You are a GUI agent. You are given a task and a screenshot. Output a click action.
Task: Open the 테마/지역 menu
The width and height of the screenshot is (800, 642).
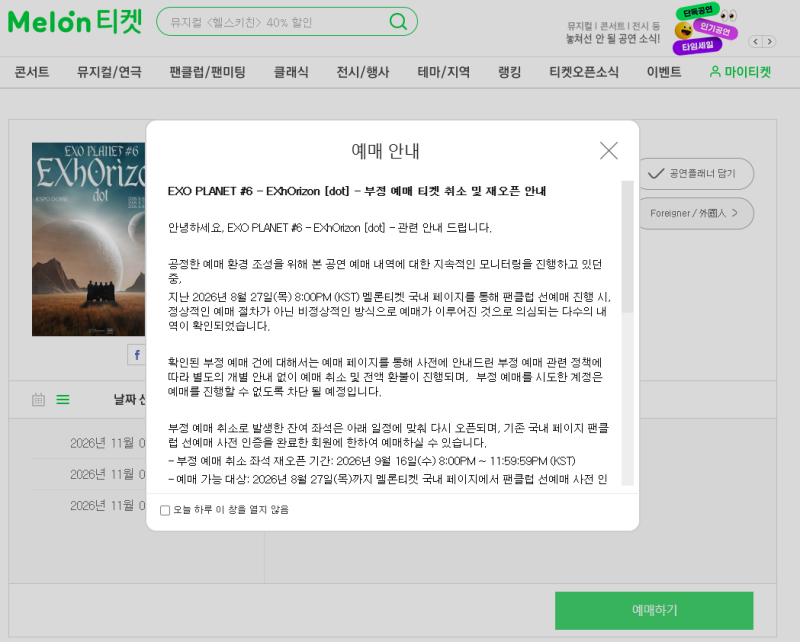point(443,72)
